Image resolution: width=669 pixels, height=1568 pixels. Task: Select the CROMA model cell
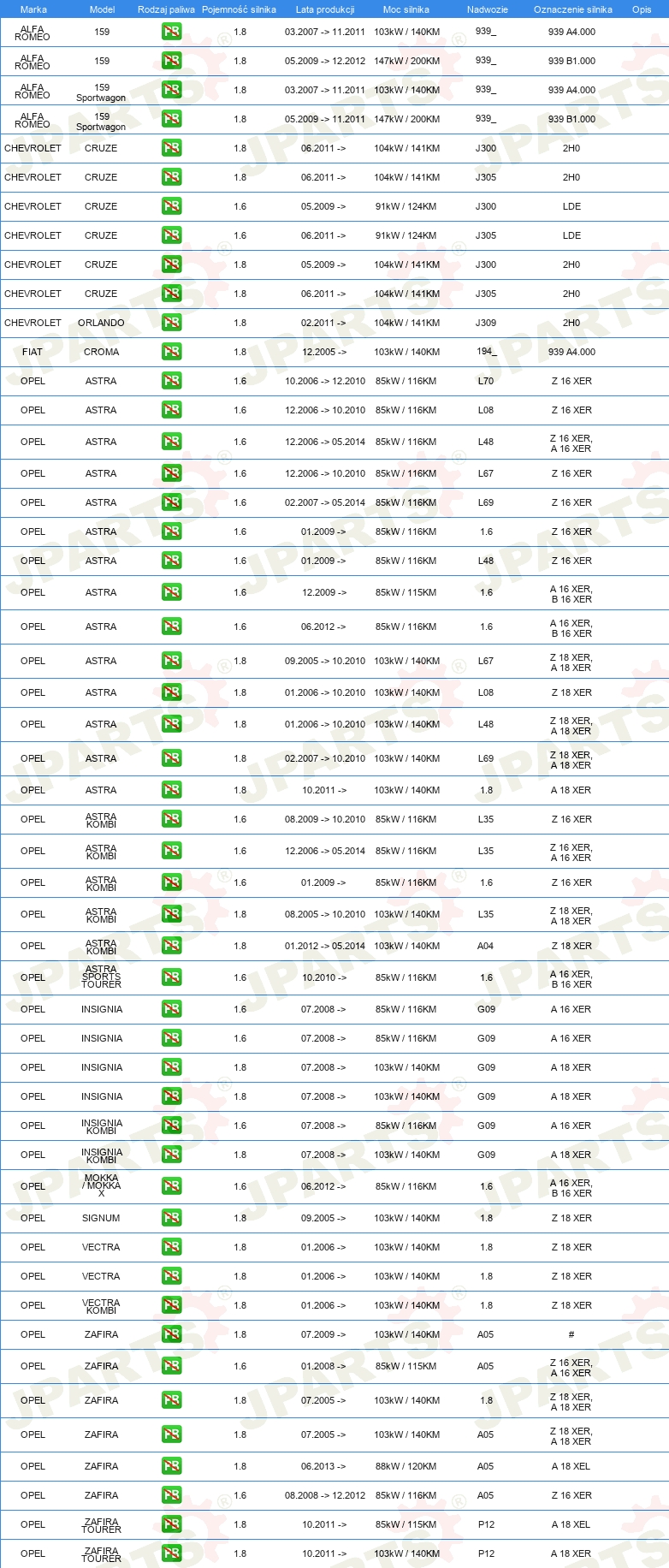pos(101,352)
